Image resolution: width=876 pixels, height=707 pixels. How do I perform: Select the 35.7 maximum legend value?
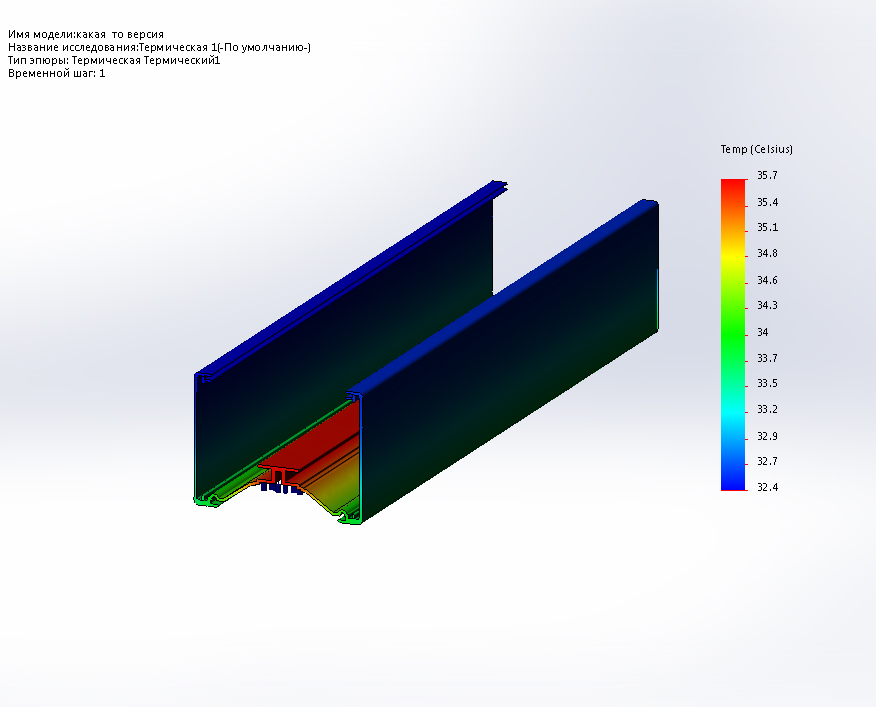click(767, 175)
